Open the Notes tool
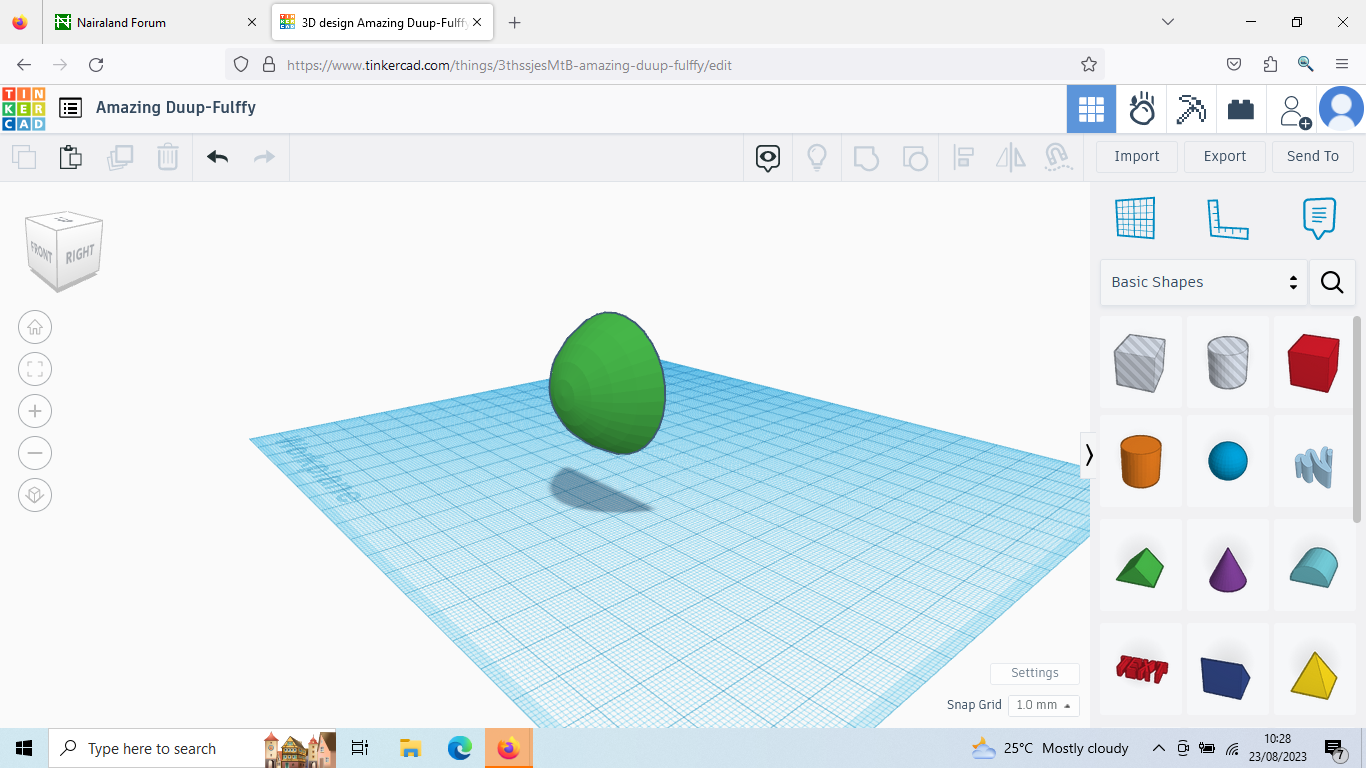 (1318, 218)
